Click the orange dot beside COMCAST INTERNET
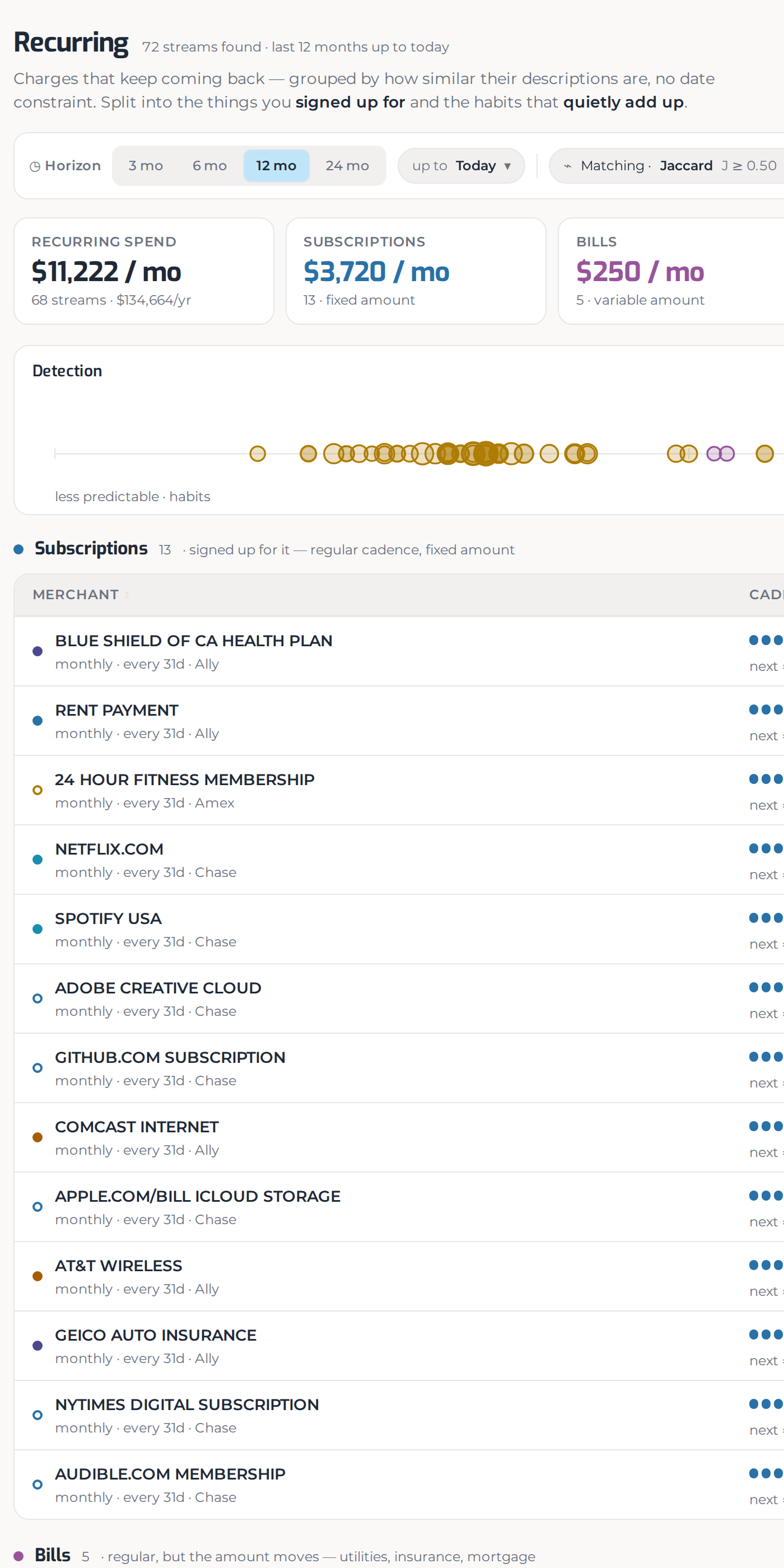Image resolution: width=784 pixels, height=1568 pixels. tap(38, 1137)
